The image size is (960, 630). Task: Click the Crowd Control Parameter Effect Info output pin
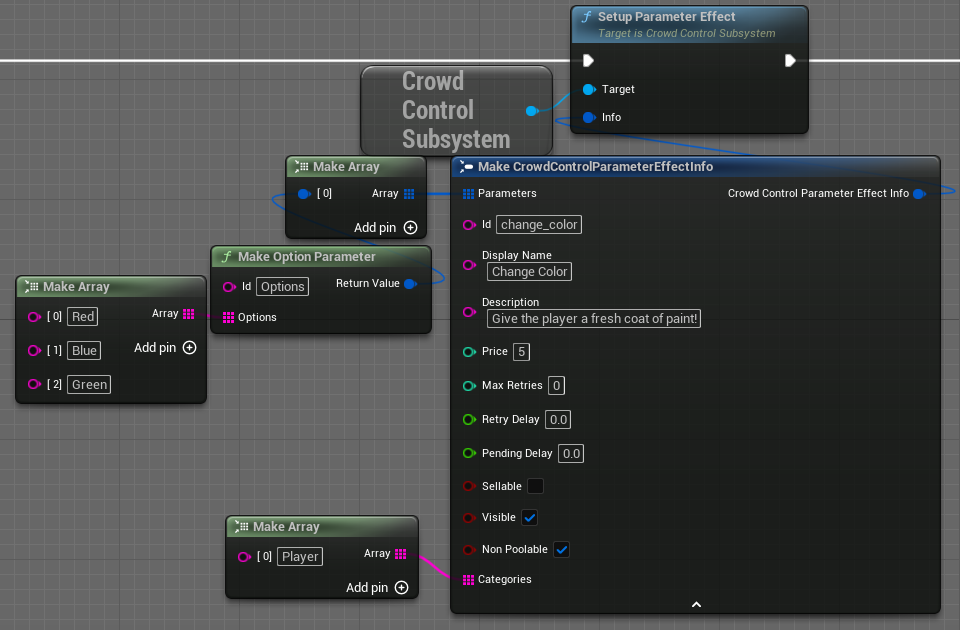[x=919, y=193]
